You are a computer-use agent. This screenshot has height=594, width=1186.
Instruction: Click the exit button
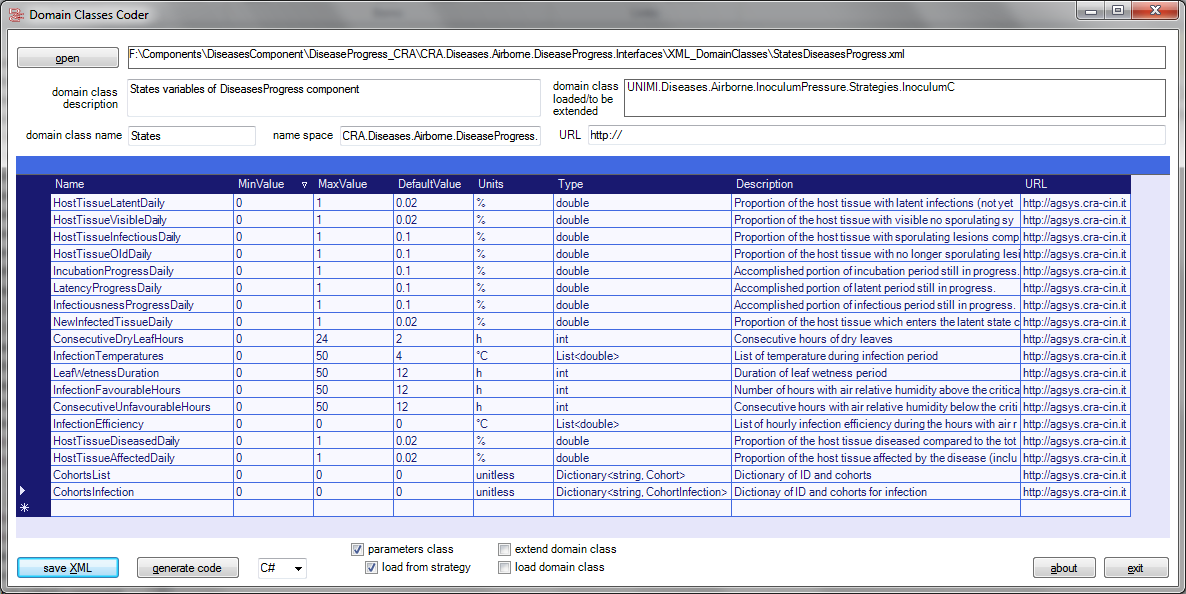point(1135,568)
